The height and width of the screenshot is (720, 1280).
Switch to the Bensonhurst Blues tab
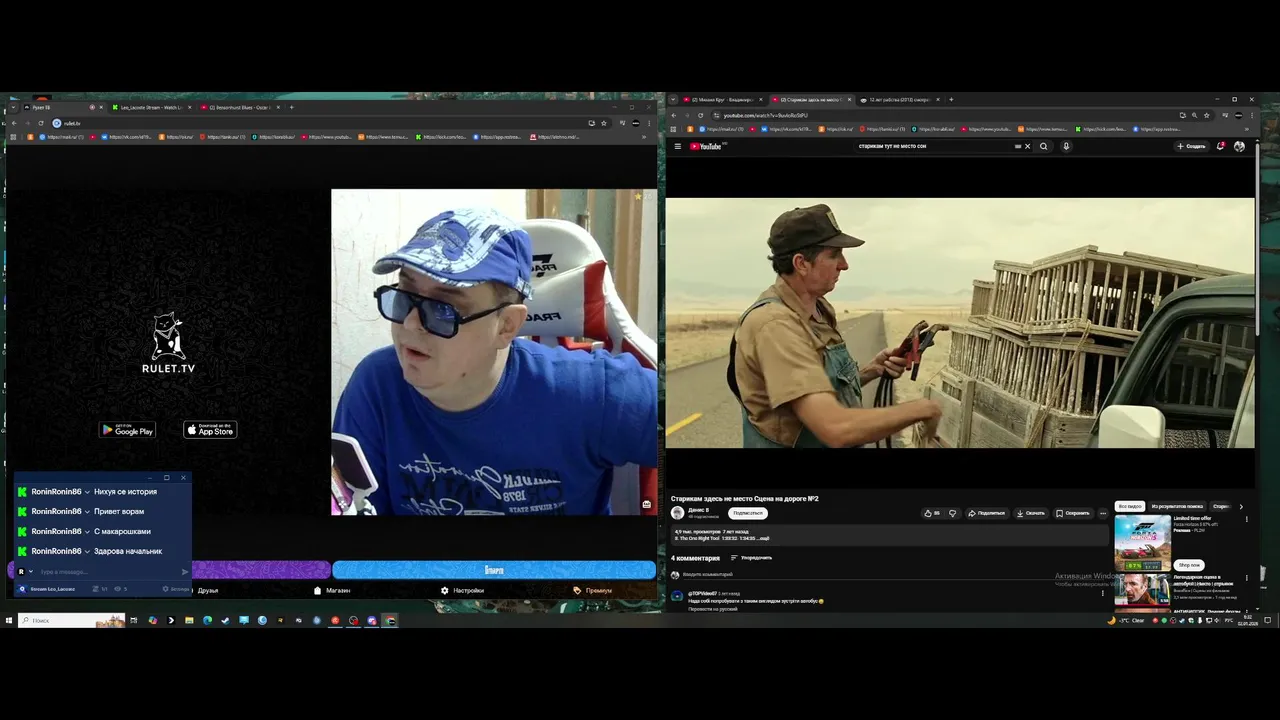[x=240, y=107]
